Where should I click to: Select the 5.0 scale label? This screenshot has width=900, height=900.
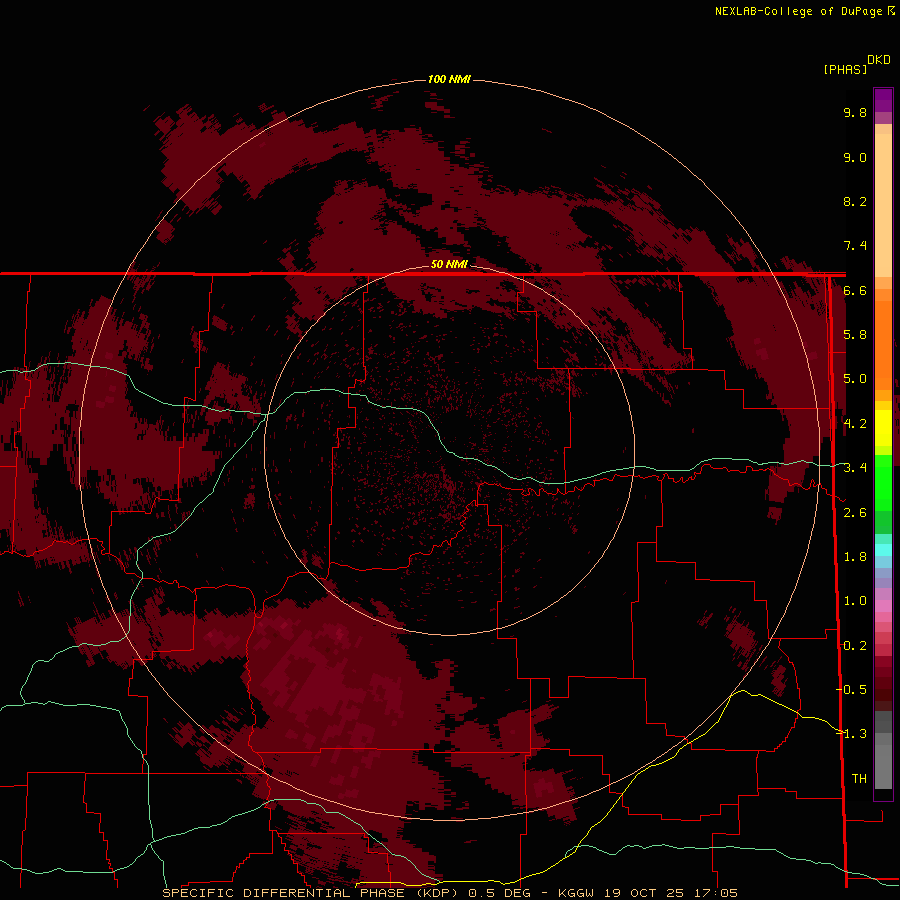click(x=855, y=379)
